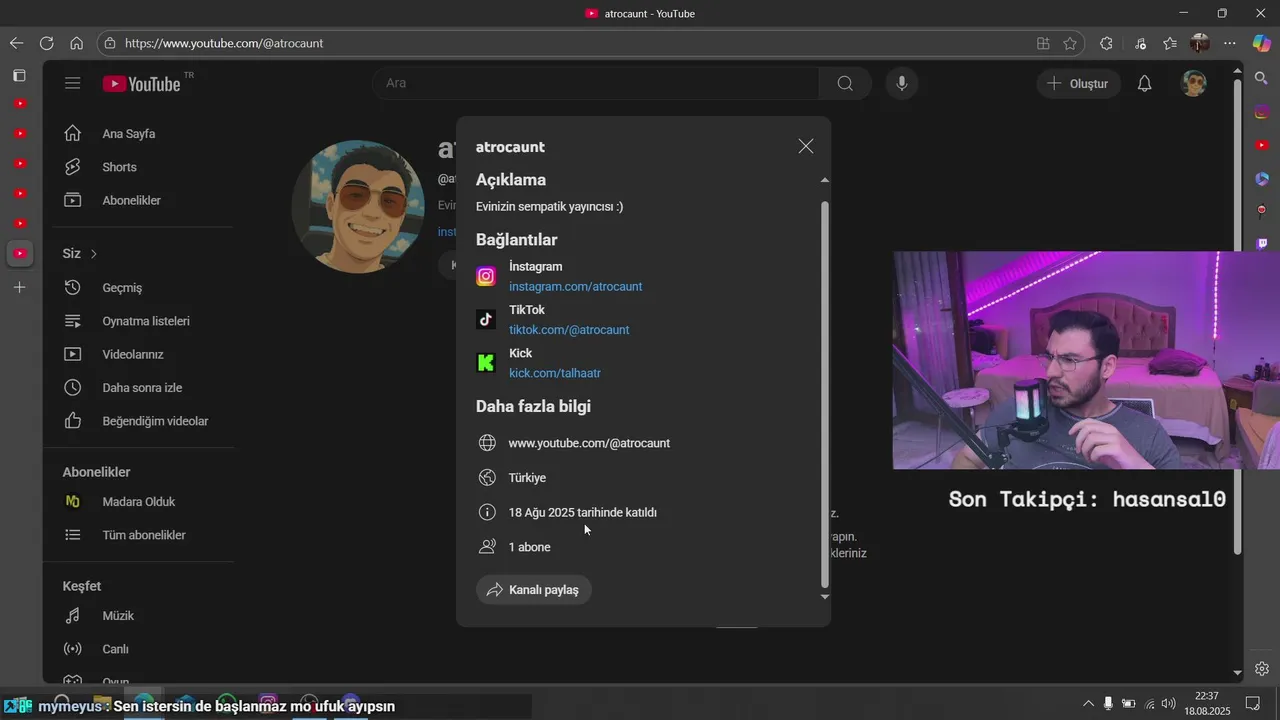The width and height of the screenshot is (1280, 720).
Task: Open the instagram.com/atrocaunt link
Action: pos(575,287)
